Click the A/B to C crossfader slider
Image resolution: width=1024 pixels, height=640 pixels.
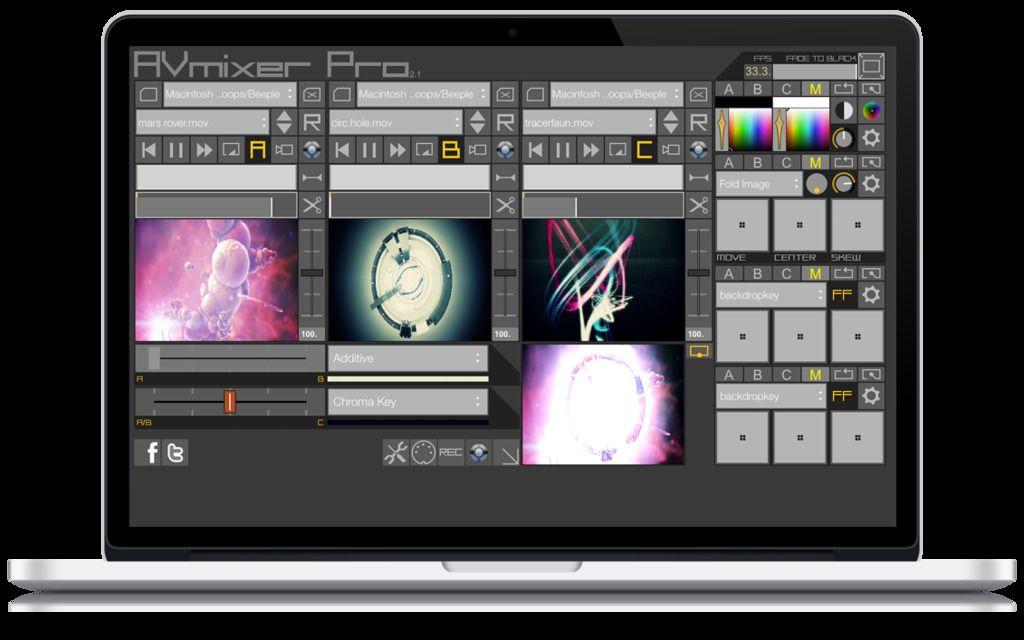[229, 401]
